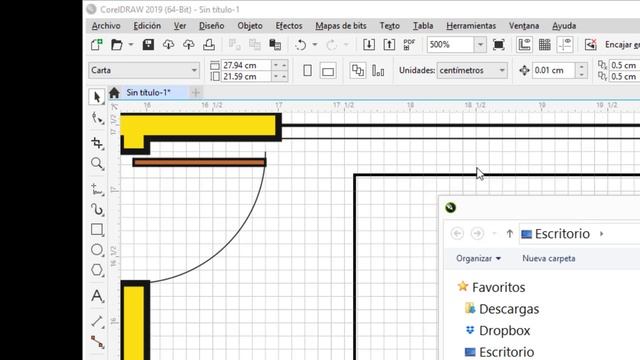The image size is (640, 360).
Task: Select the Ellipse tool
Action: click(x=97, y=250)
